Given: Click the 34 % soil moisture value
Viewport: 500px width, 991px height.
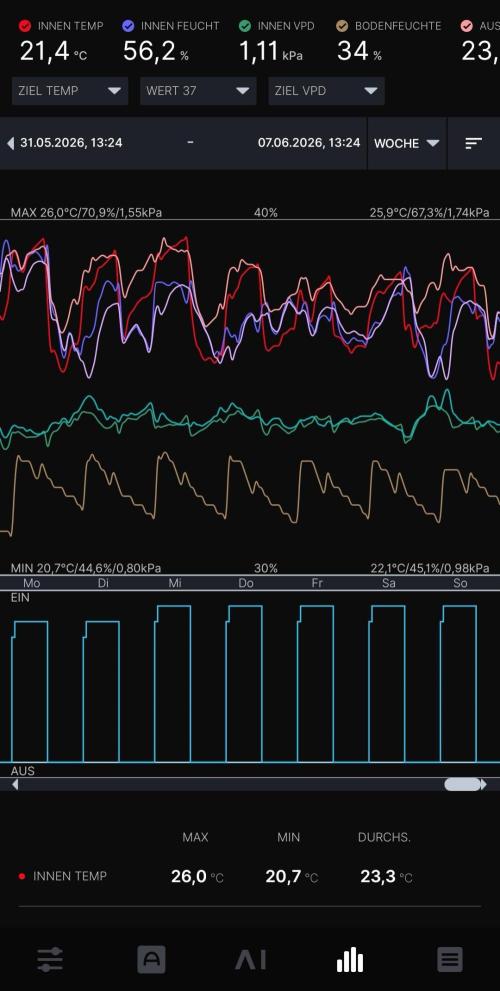Looking at the screenshot, I should pyautogui.click(x=359, y=51).
